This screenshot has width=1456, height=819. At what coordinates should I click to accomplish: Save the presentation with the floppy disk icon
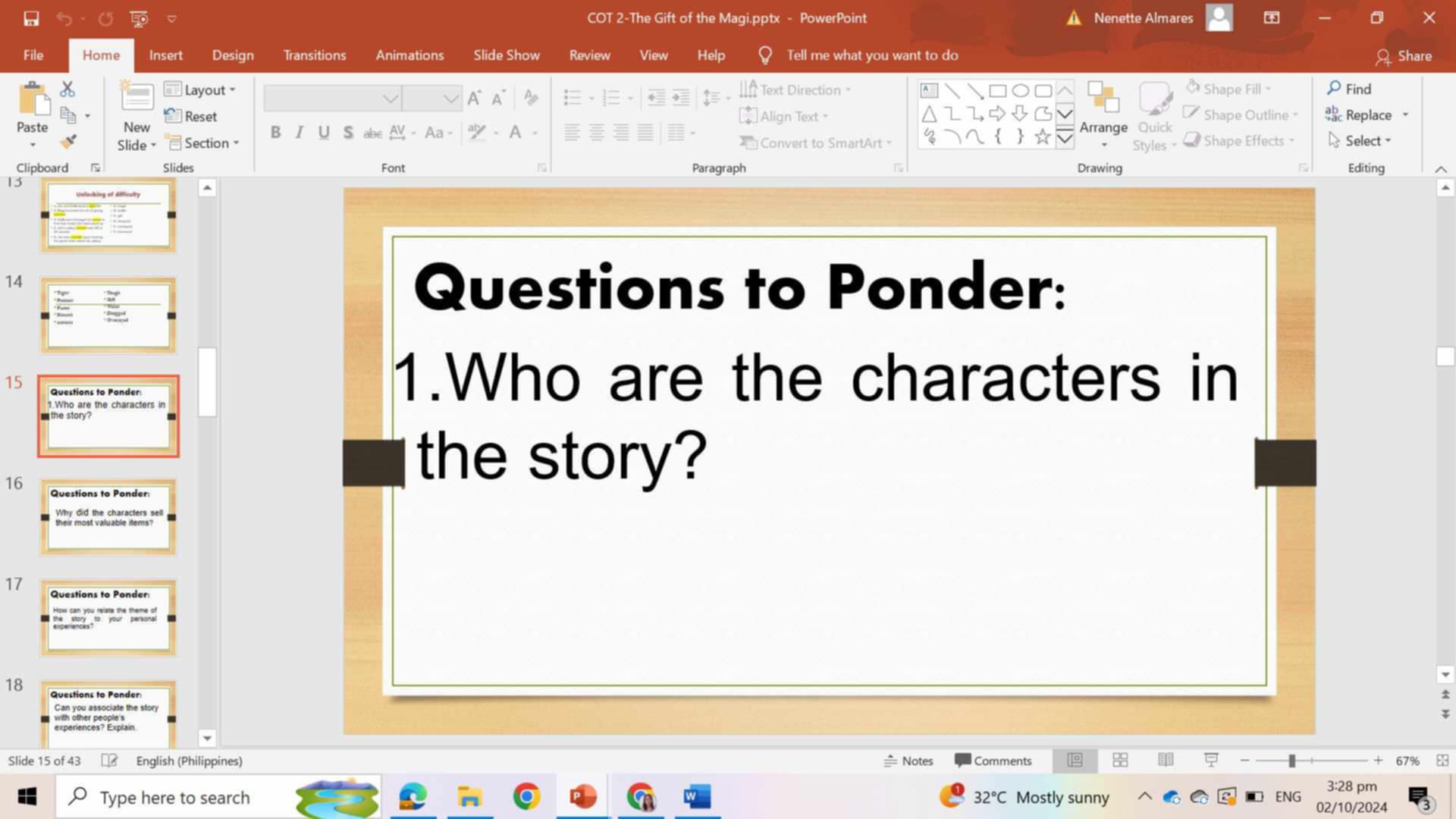pyautogui.click(x=31, y=18)
